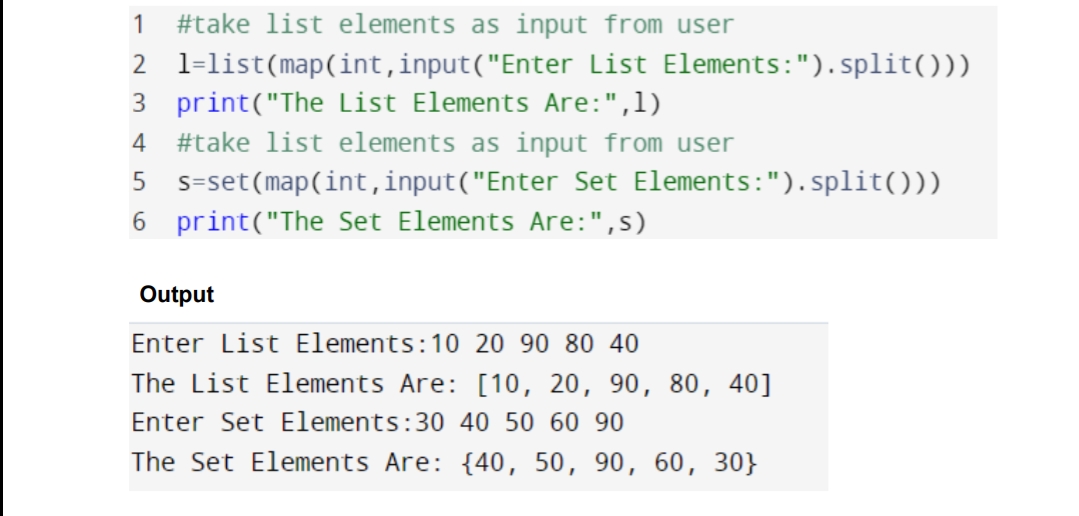Screen dimensions: 1079x516
Task: Click line number 1 in code gutter
Action: click(138, 25)
